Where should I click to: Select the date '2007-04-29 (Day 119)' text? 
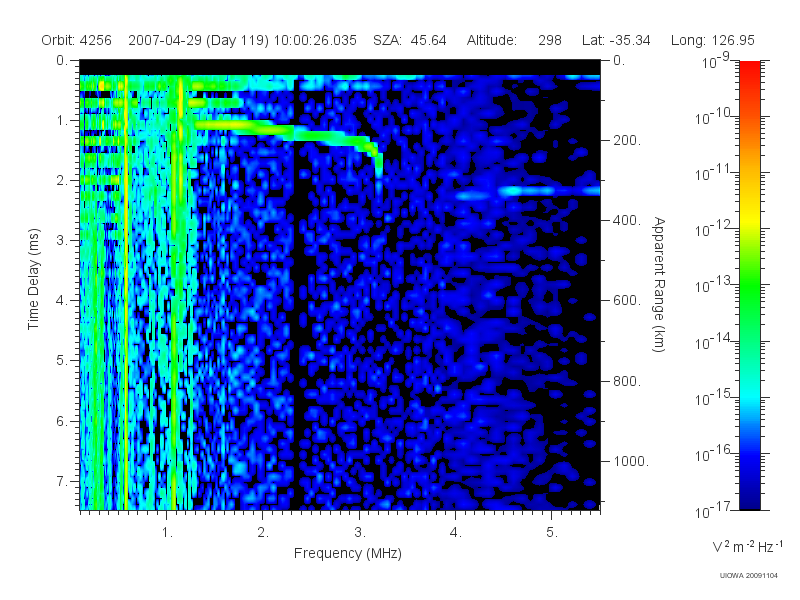(198, 40)
